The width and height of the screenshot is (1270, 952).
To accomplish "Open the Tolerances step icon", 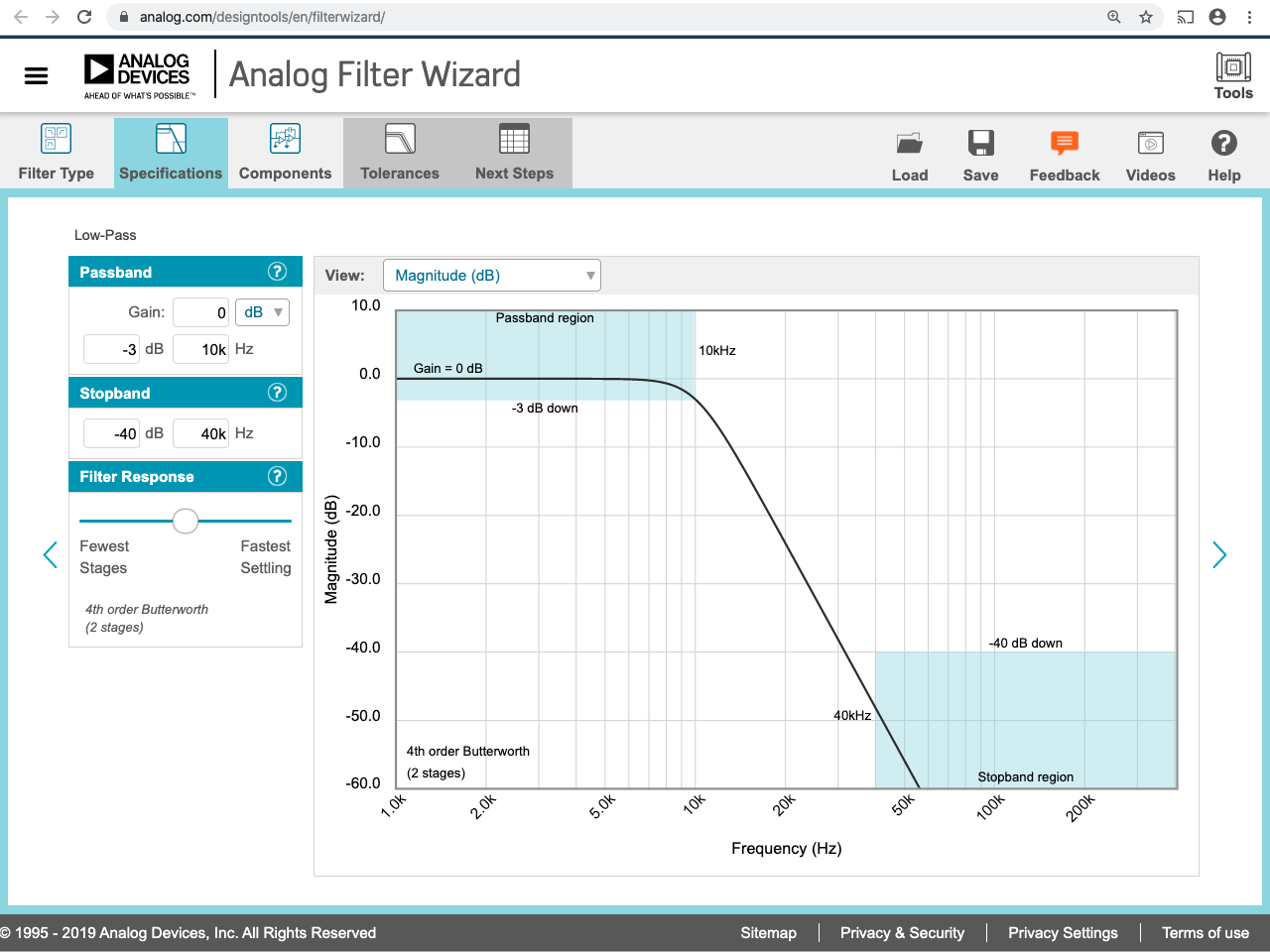I will click(400, 138).
